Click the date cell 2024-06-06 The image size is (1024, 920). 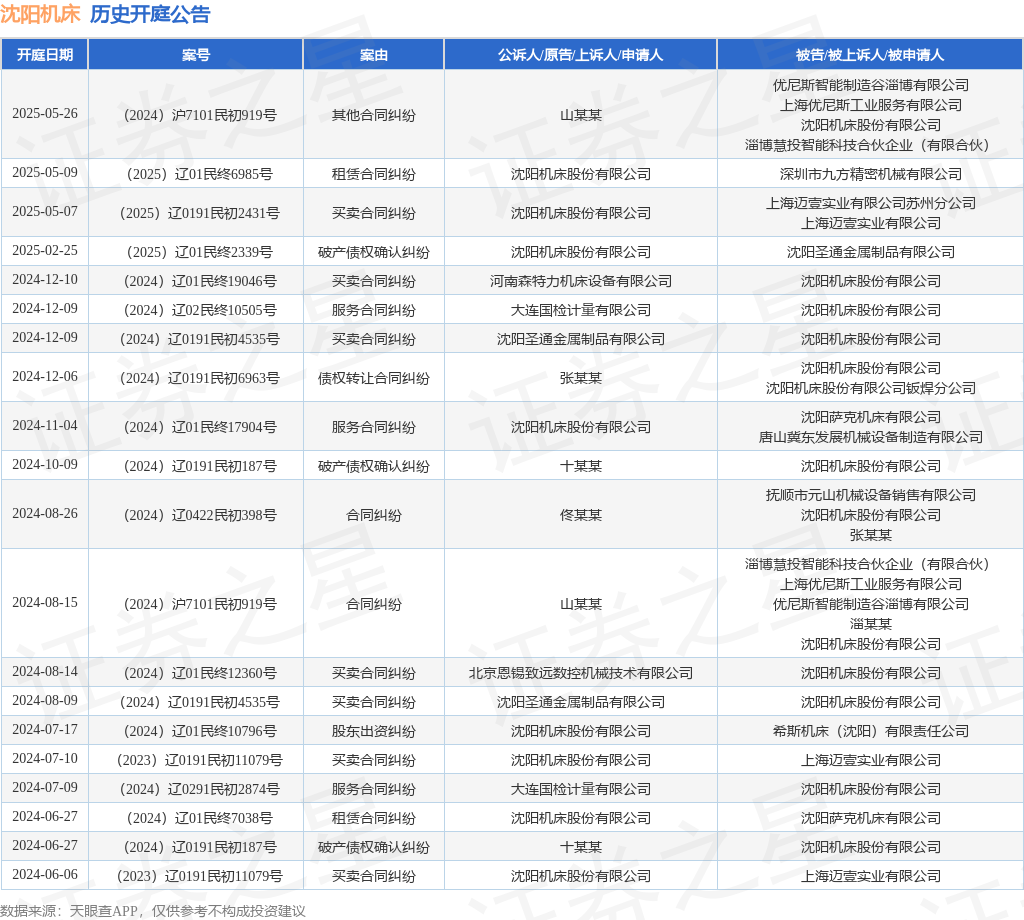coord(44,874)
